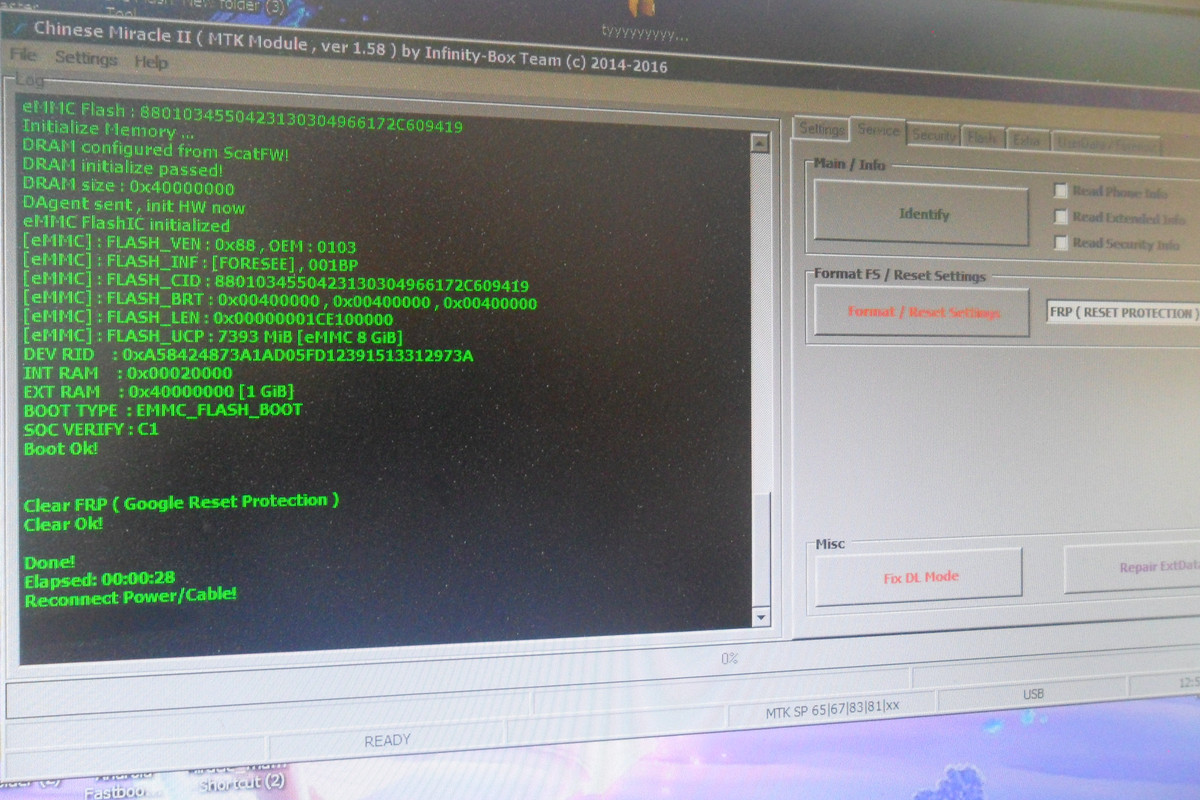Image resolution: width=1200 pixels, height=800 pixels.
Task: Switch to the Security tab
Action: tap(934, 135)
